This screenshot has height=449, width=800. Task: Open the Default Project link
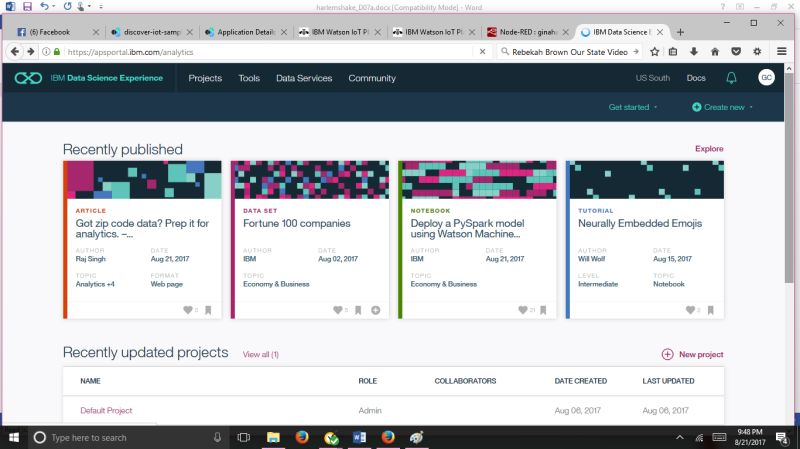click(106, 410)
